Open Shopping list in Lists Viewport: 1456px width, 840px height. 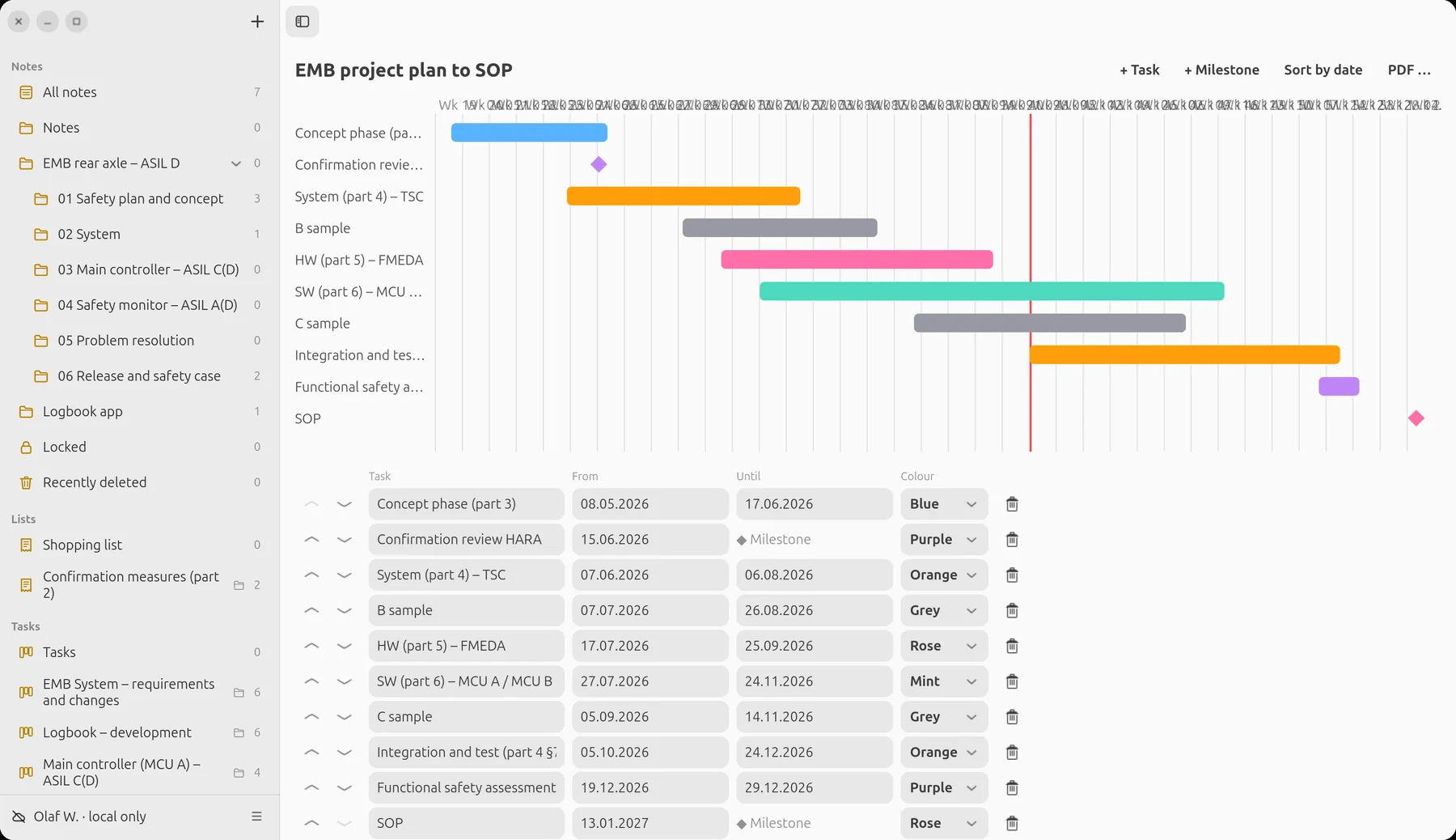click(x=140, y=545)
